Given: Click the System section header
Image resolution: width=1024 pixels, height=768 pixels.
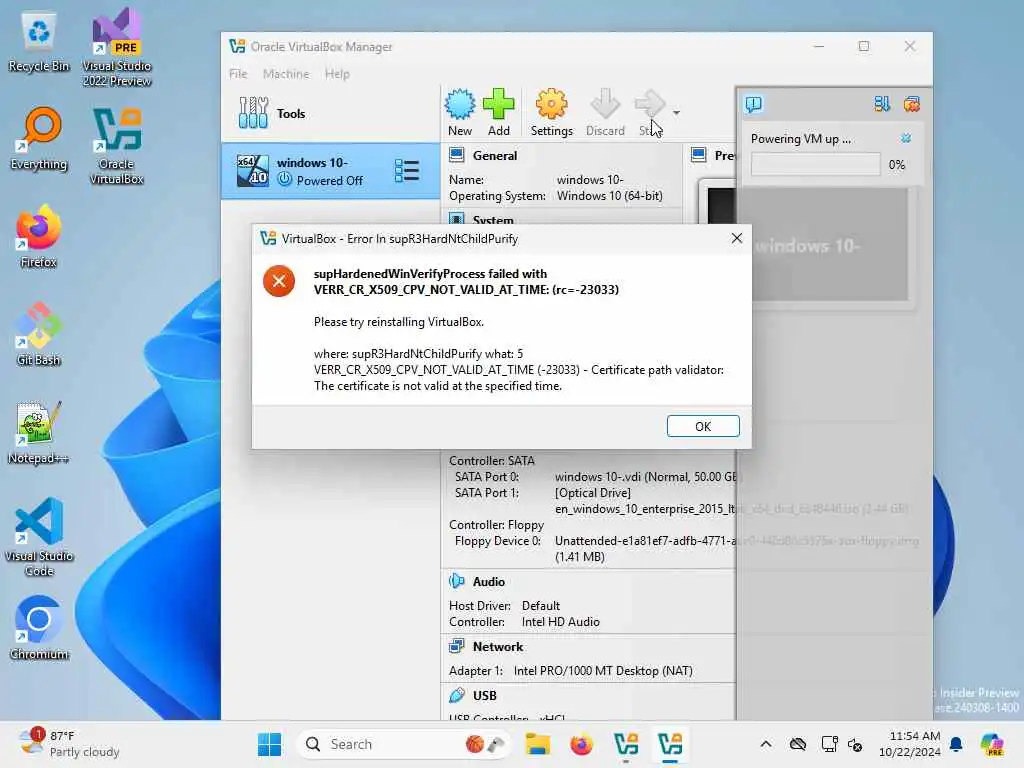Looking at the screenshot, I should coord(492,219).
